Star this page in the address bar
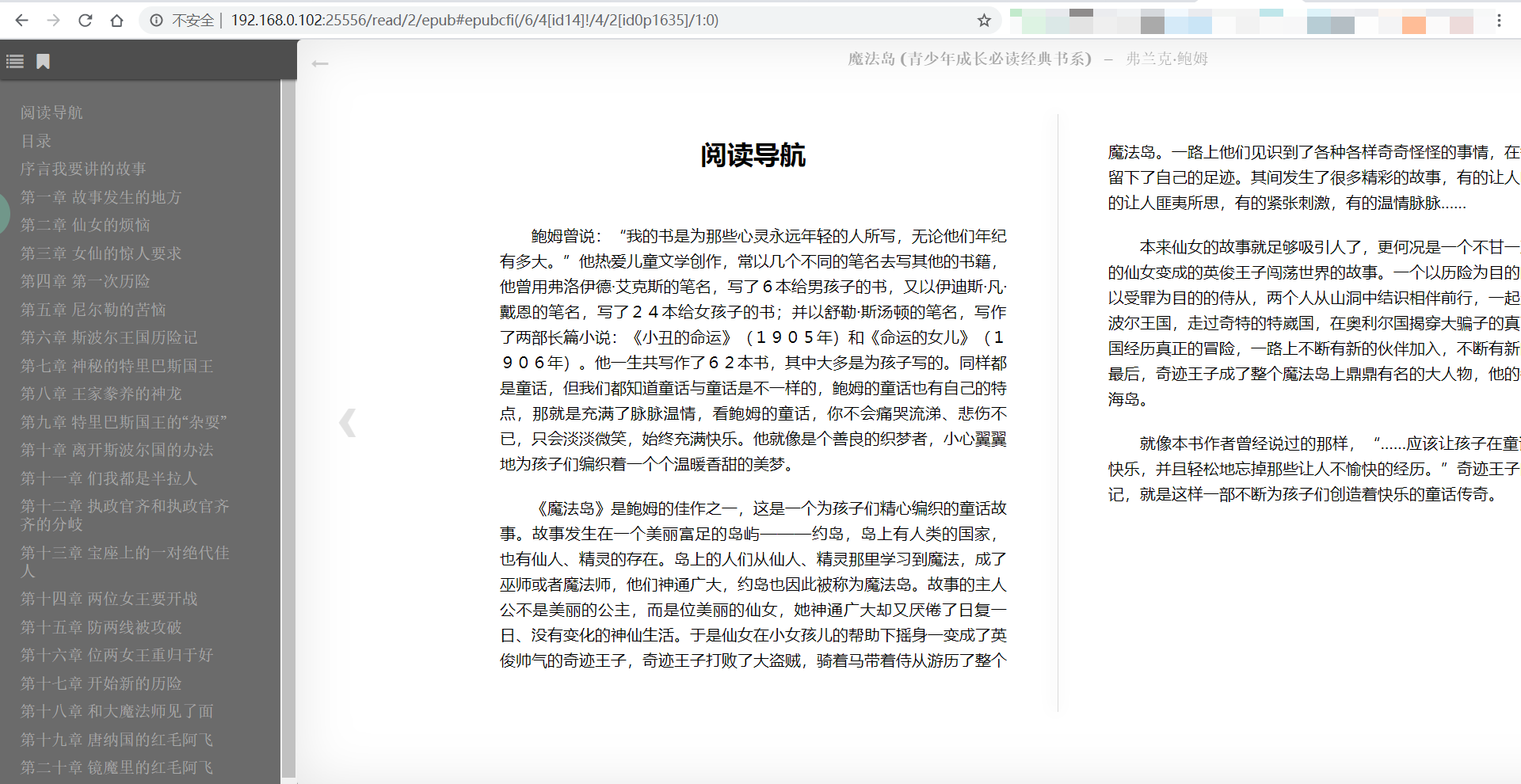 tap(985, 21)
